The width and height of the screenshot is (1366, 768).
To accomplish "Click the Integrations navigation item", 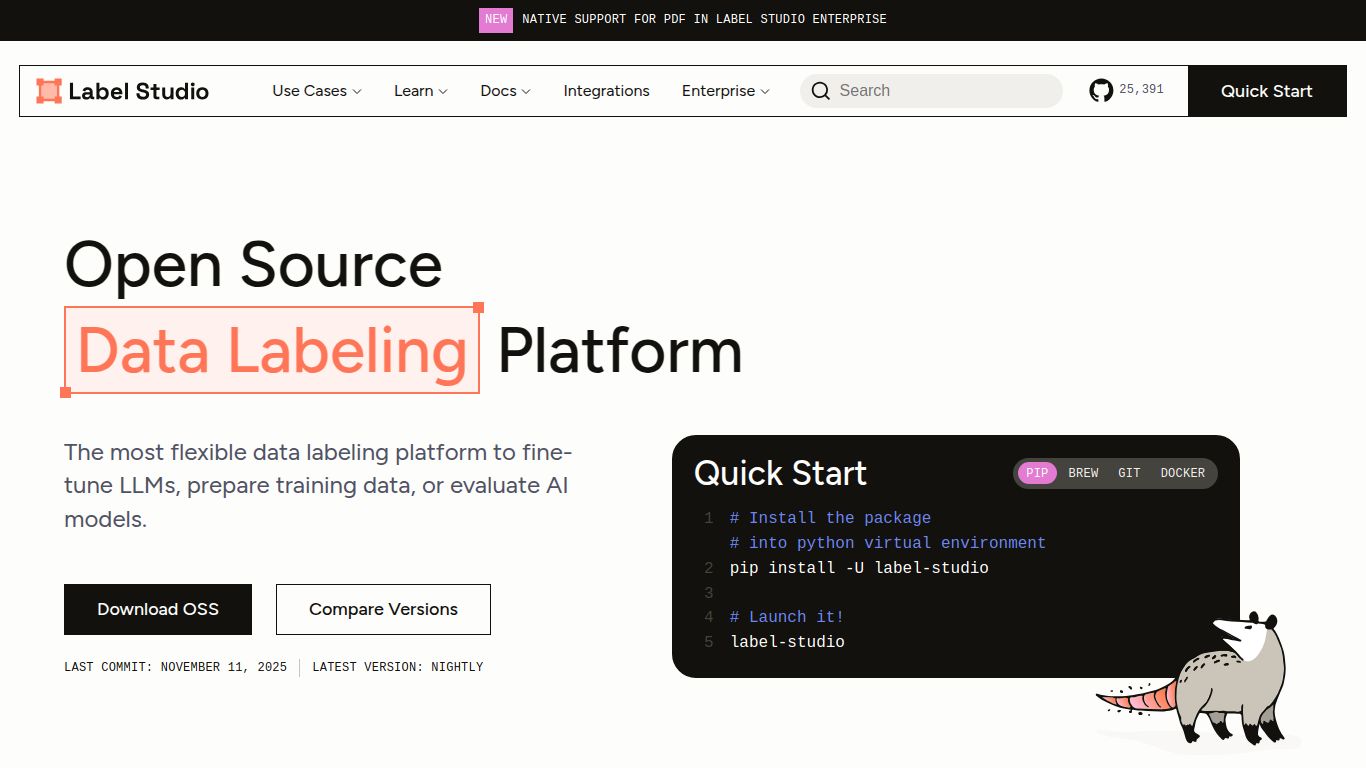I will 606,91.
